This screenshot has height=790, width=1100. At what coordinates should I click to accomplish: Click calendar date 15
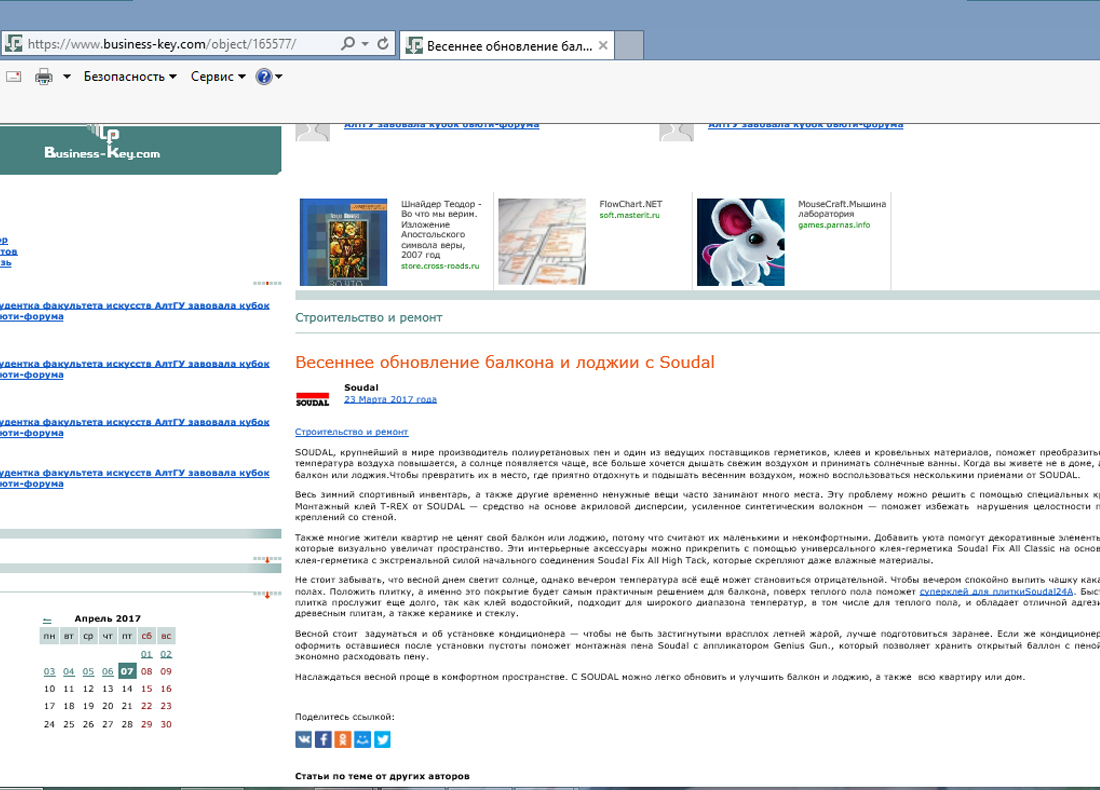[x=146, y=689]
